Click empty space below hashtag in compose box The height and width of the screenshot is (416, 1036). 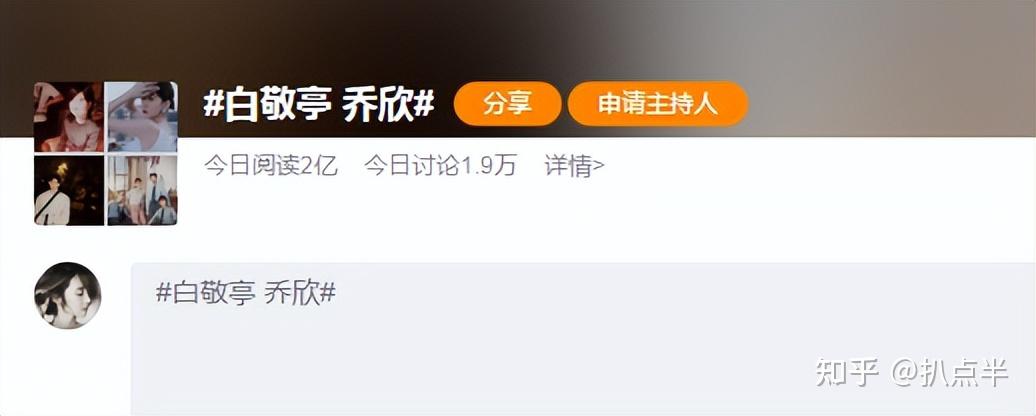tap(462, 363)
